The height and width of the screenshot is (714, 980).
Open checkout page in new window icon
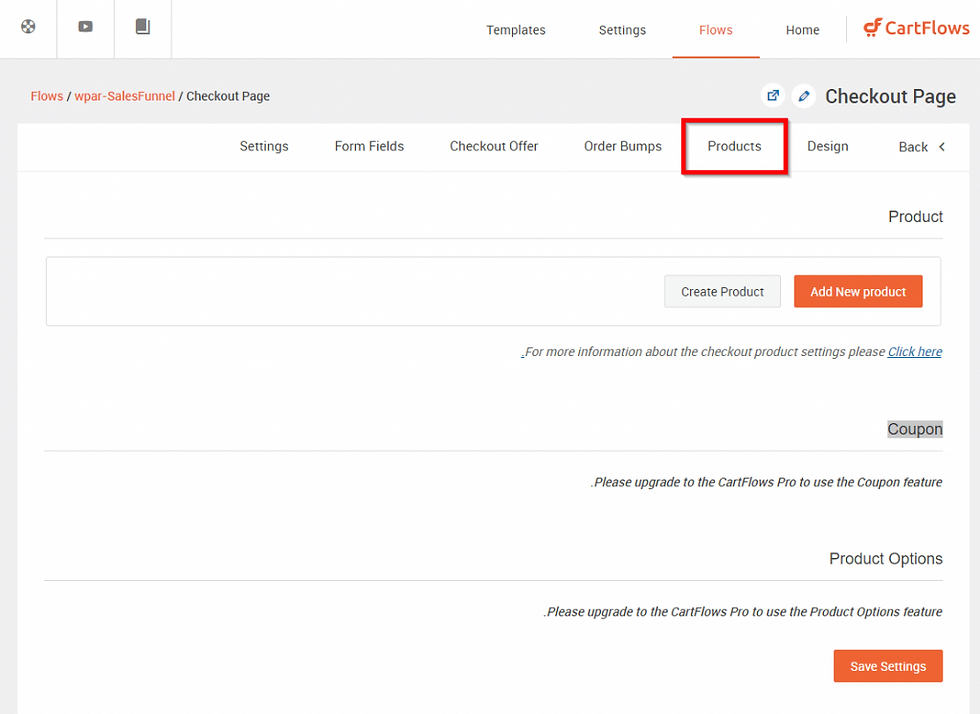coord(773,96)
